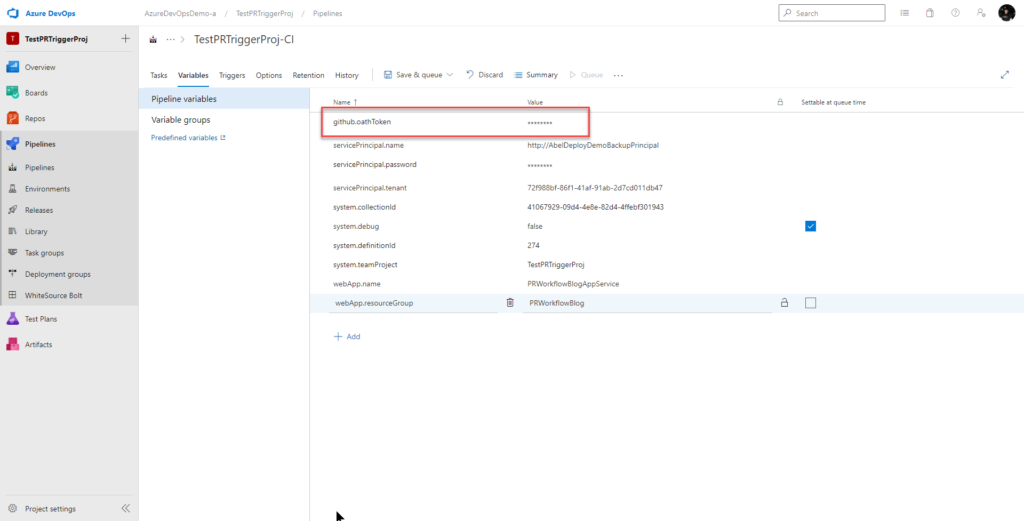Click the plus icon next to TestPRTriggerProj
Image resolution: width=1024 pixels, height=521 pixels.
click(125, 39)
